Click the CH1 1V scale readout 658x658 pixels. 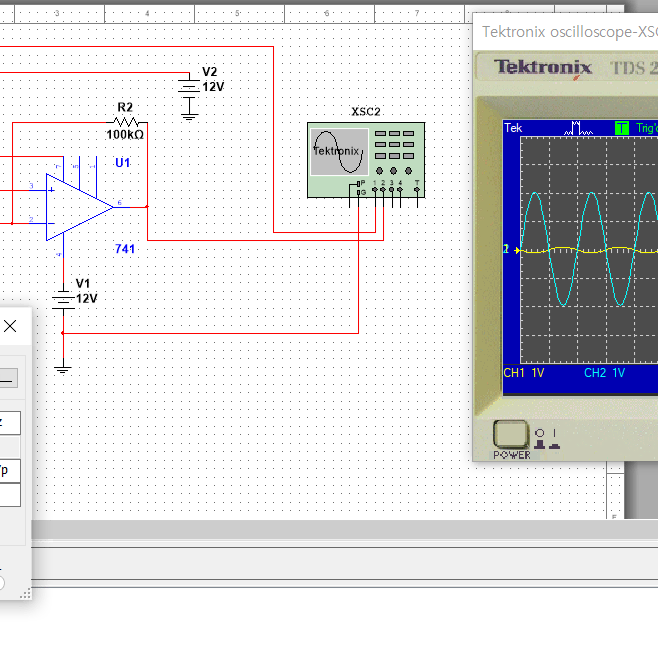point(524,373)
